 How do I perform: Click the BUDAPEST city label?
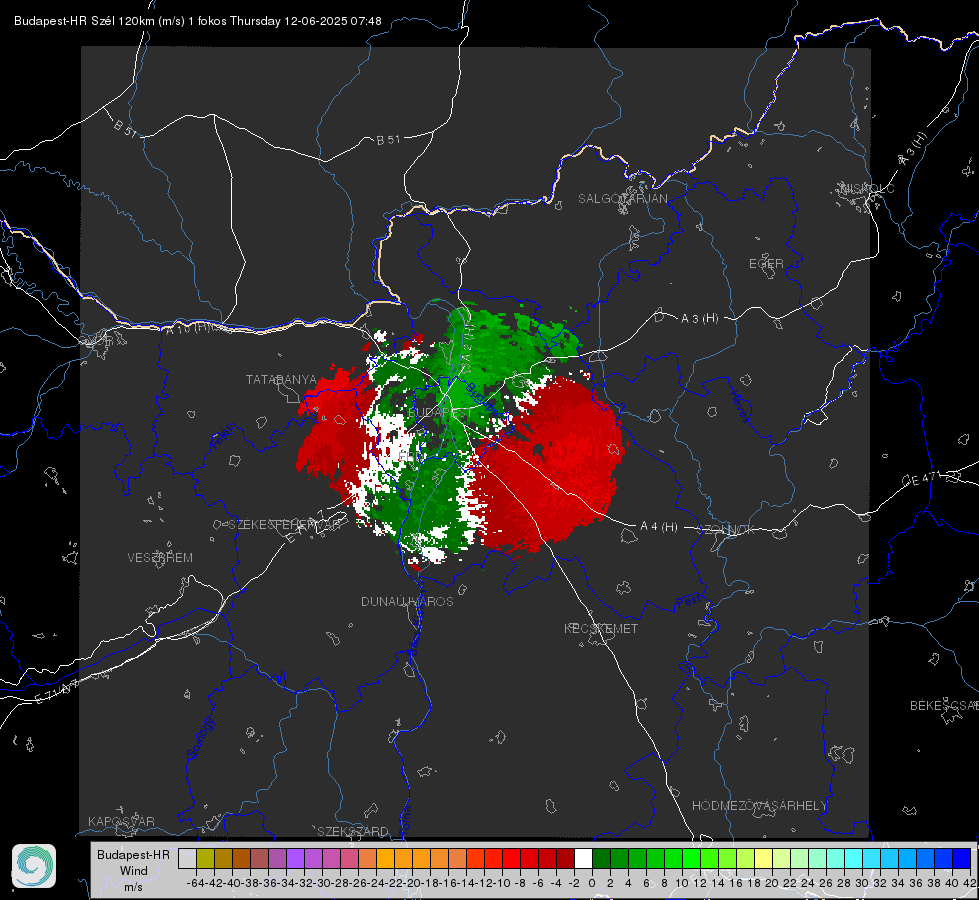pyautogui.click(x=440, y=413)
